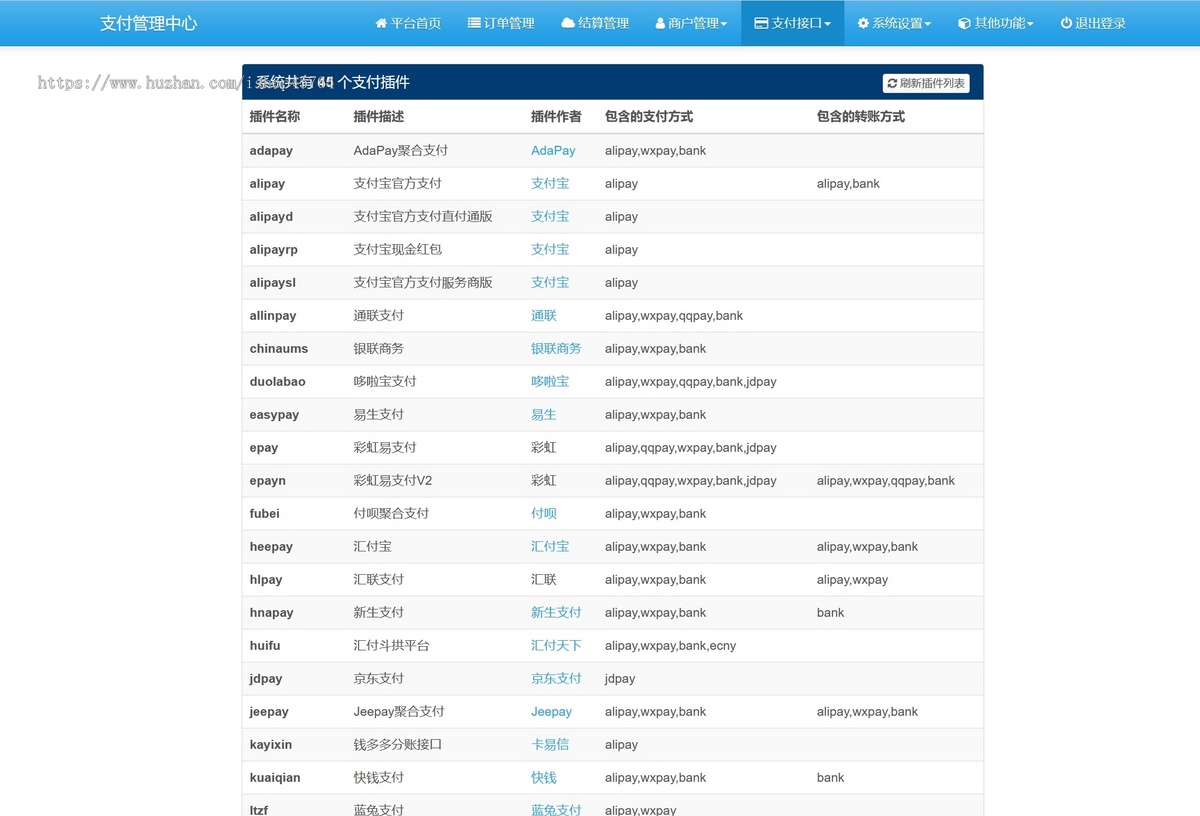Select the heepay plugin name
This screenshot has height=816, width=1200.
tap(271, 547)
